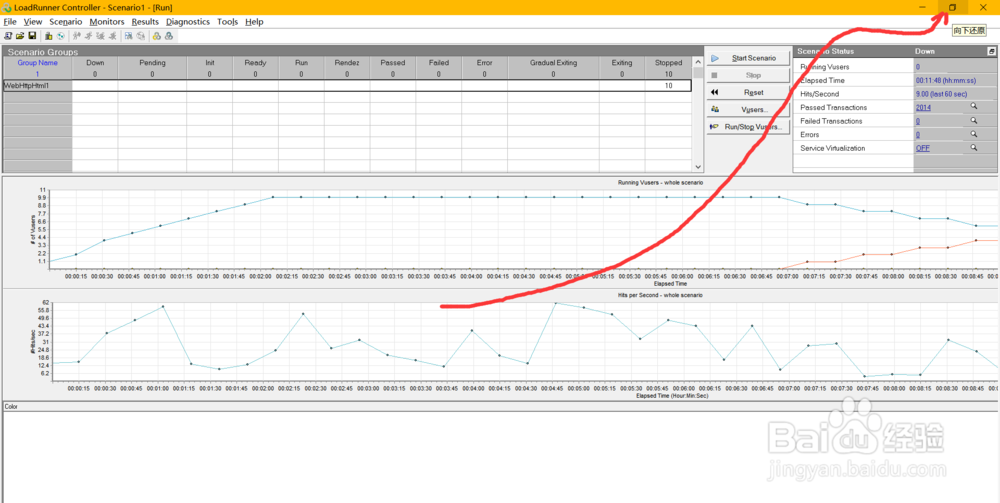
Task: Open the Results menu
Action: coord(145,22)
